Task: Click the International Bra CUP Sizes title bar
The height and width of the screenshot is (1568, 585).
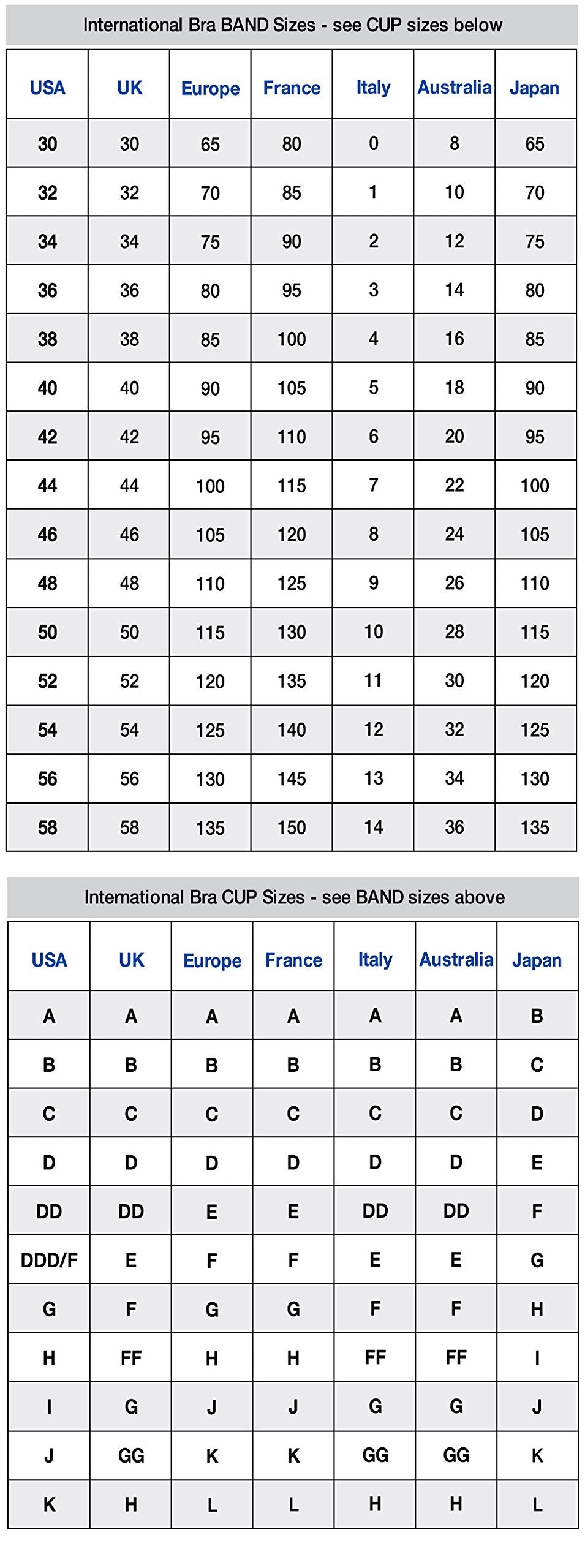Action: 293,897
